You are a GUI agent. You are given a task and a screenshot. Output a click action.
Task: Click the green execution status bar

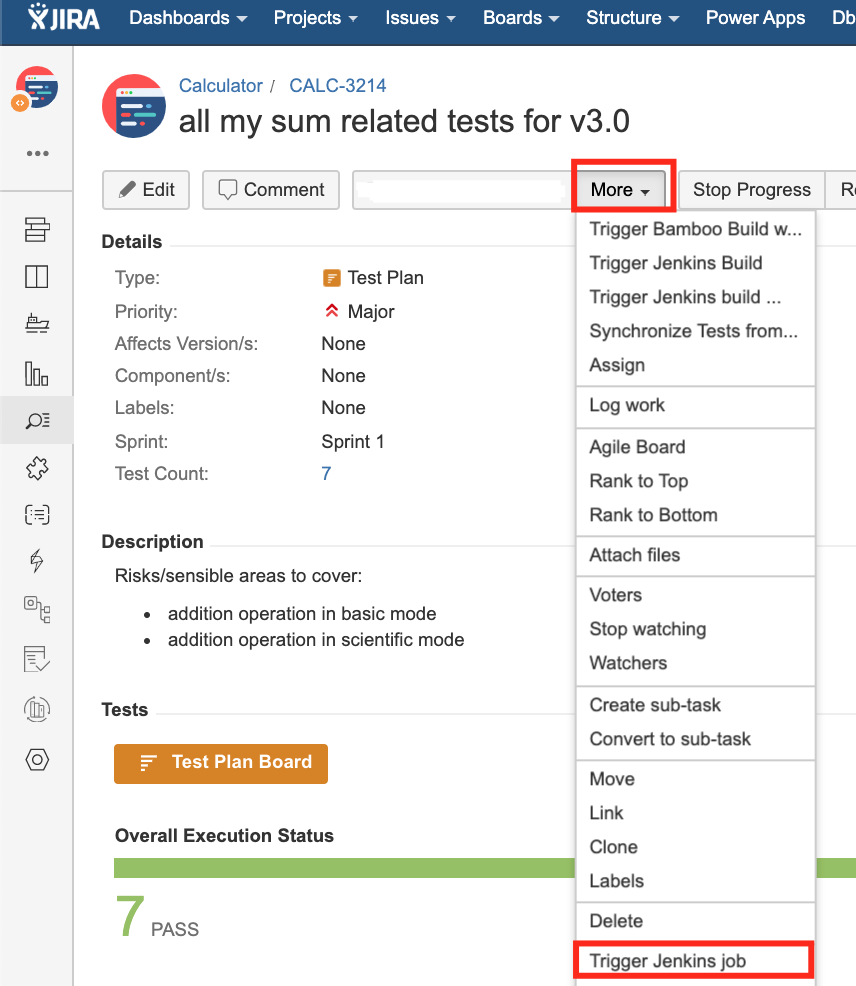coord(344,868)
